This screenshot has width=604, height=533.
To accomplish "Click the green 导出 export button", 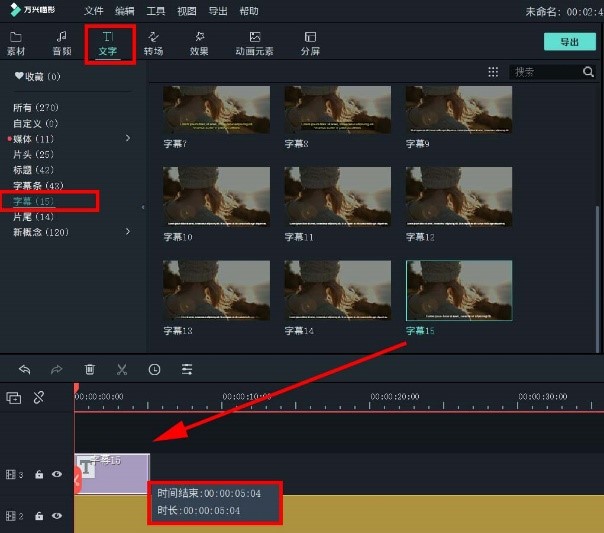I will (570, 42).
